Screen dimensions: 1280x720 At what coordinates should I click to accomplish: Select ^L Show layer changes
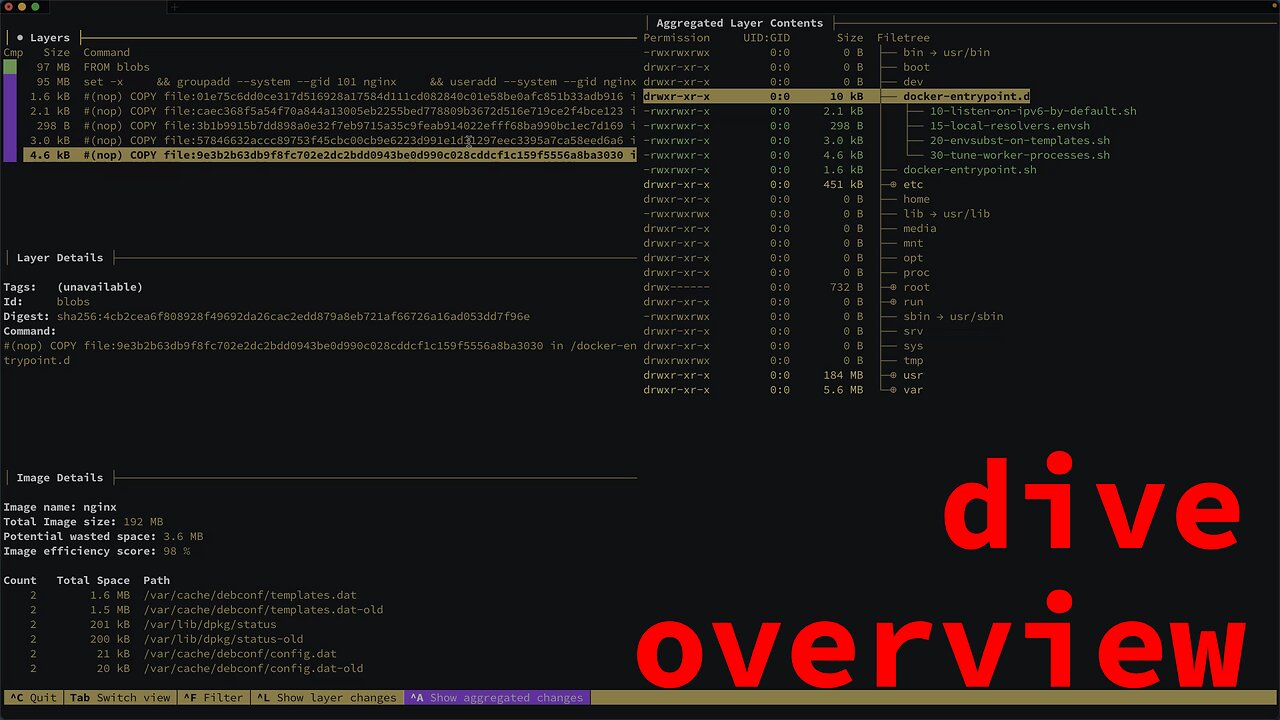[326, 698]
